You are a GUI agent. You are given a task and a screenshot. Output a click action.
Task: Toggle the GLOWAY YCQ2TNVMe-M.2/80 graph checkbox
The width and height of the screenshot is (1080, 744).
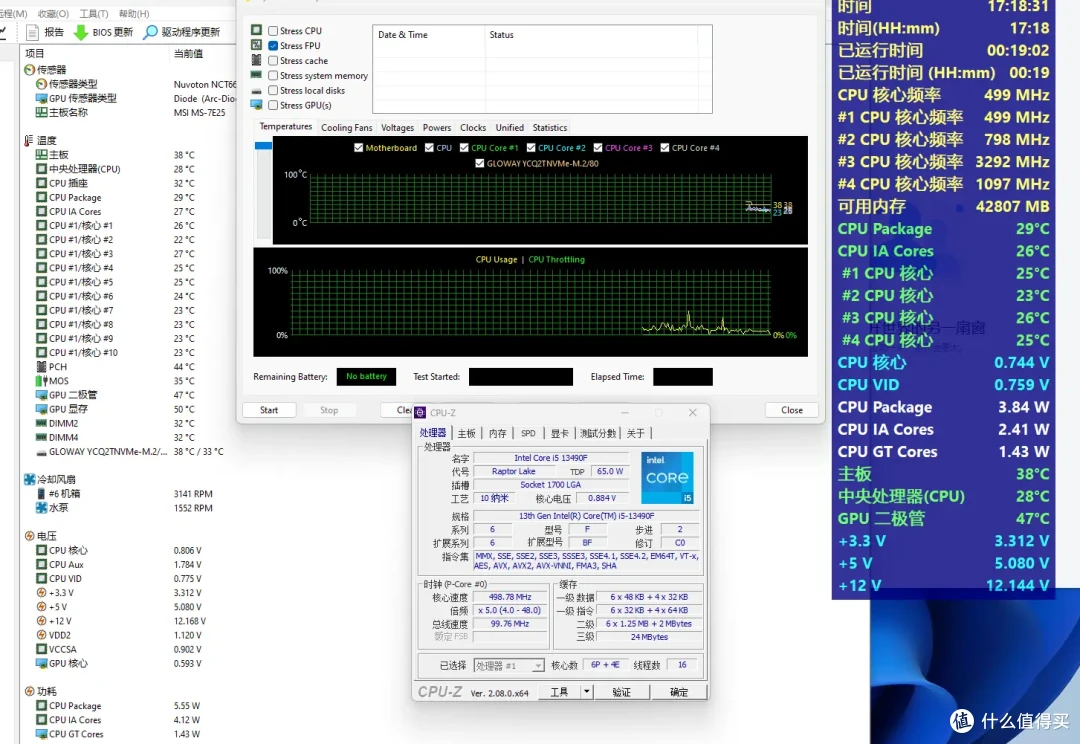479,163
